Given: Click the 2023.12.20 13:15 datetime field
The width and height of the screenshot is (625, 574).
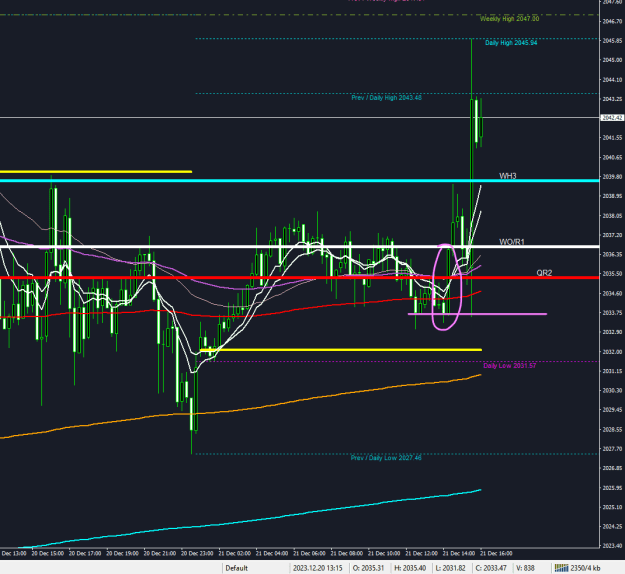Looking at the screenshot, I should tap(317, 568).
